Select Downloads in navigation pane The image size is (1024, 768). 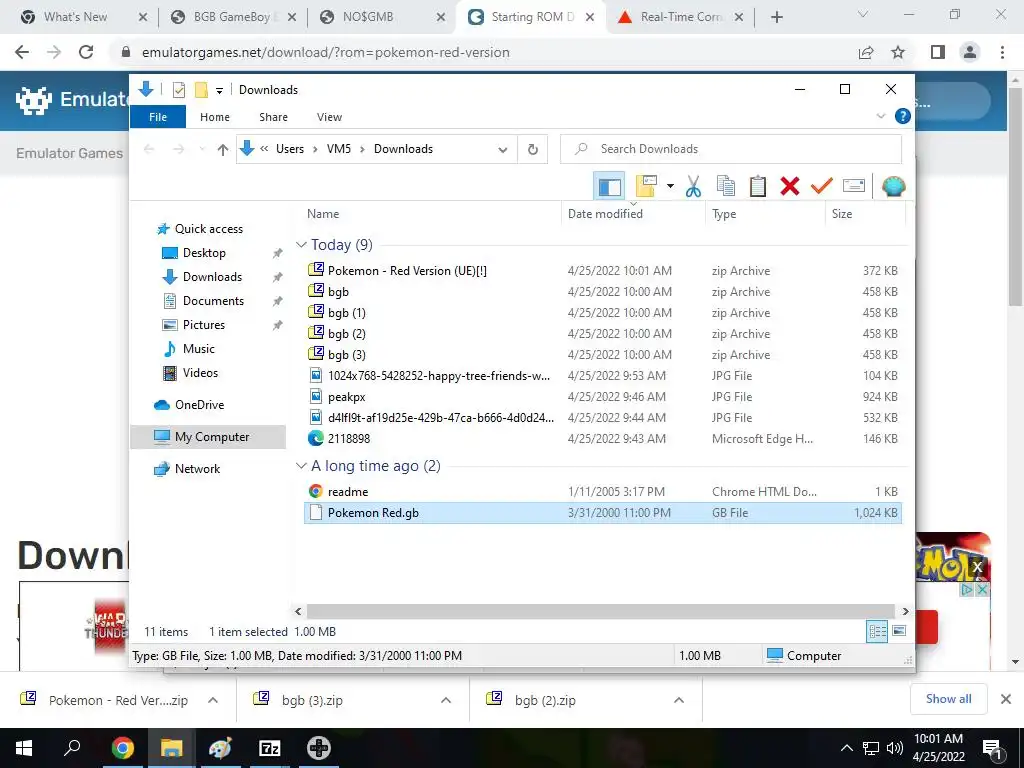[x=212, y=277]
